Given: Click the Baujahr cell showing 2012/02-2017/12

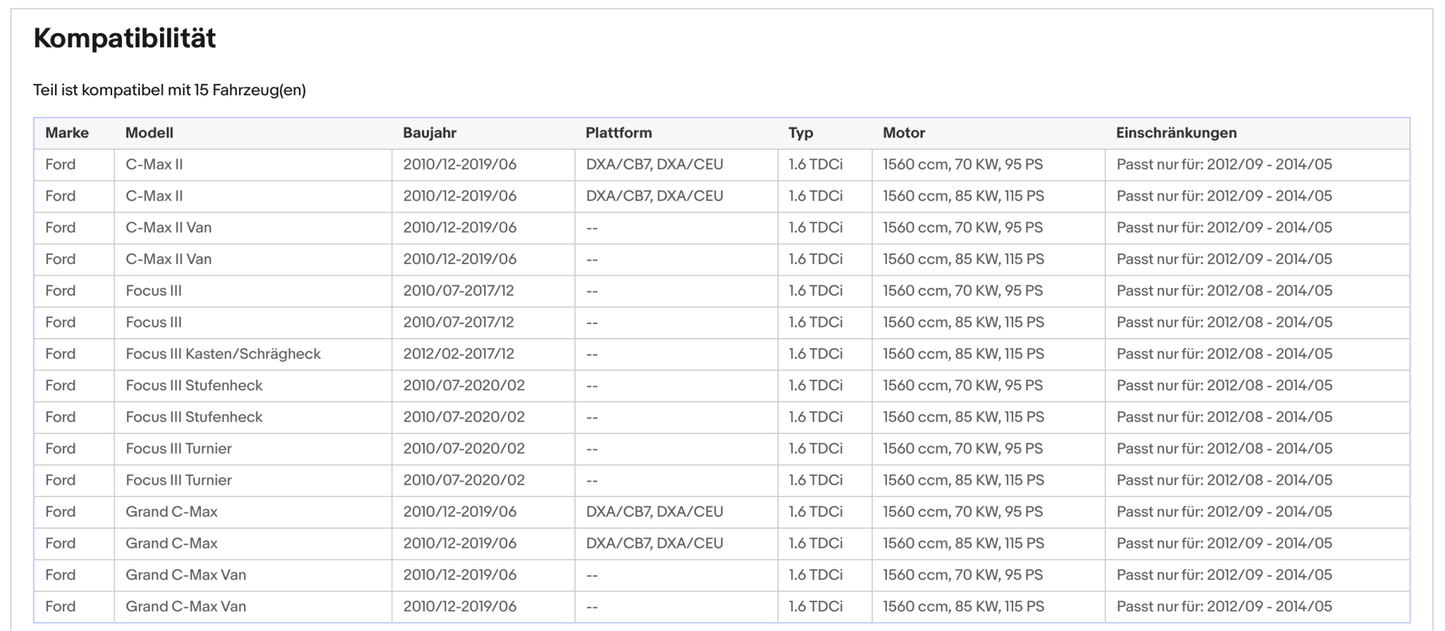Looking at the screenshot, I should pos(458,354).
